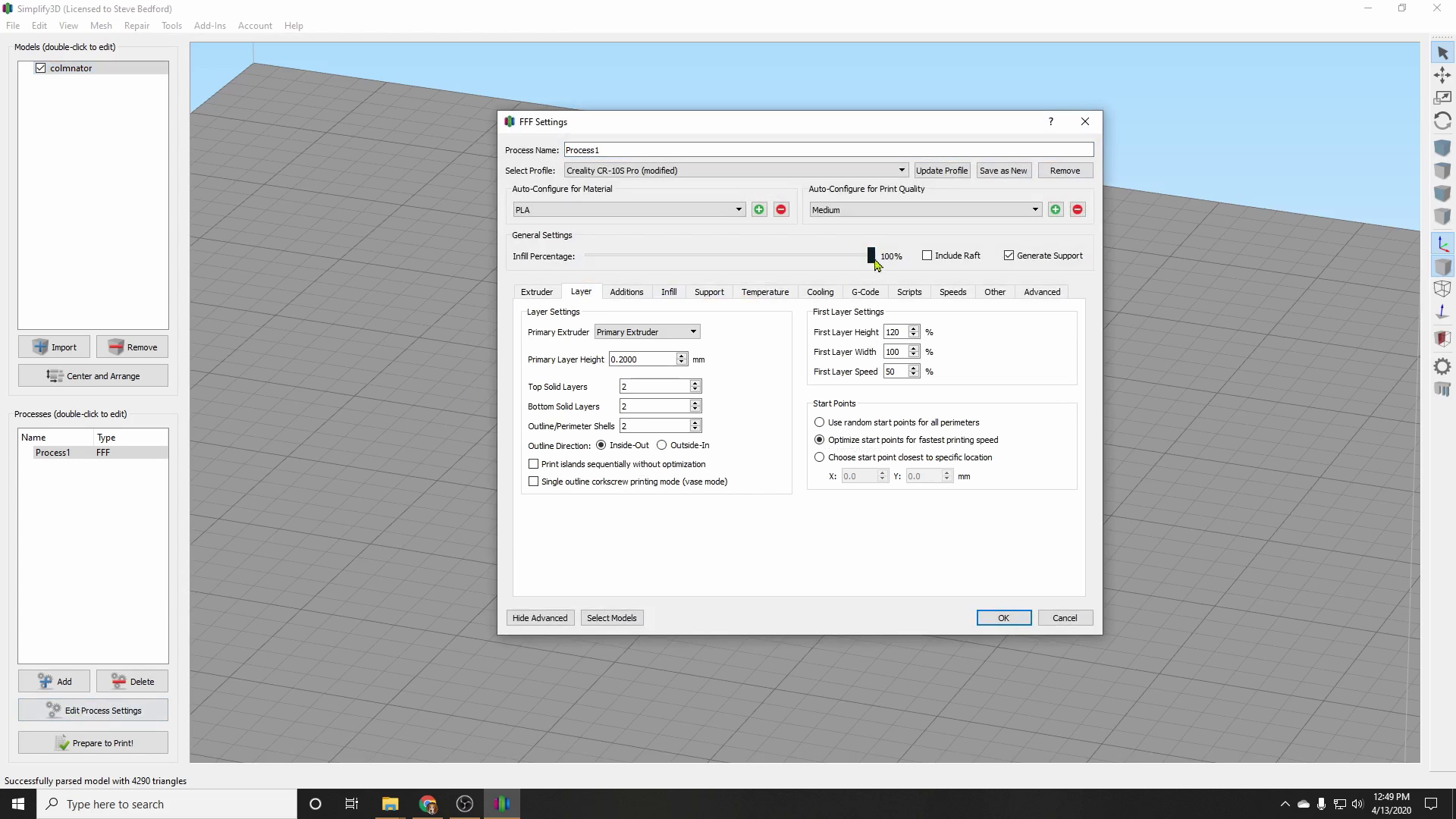Click Select Models button

(611, 618)
